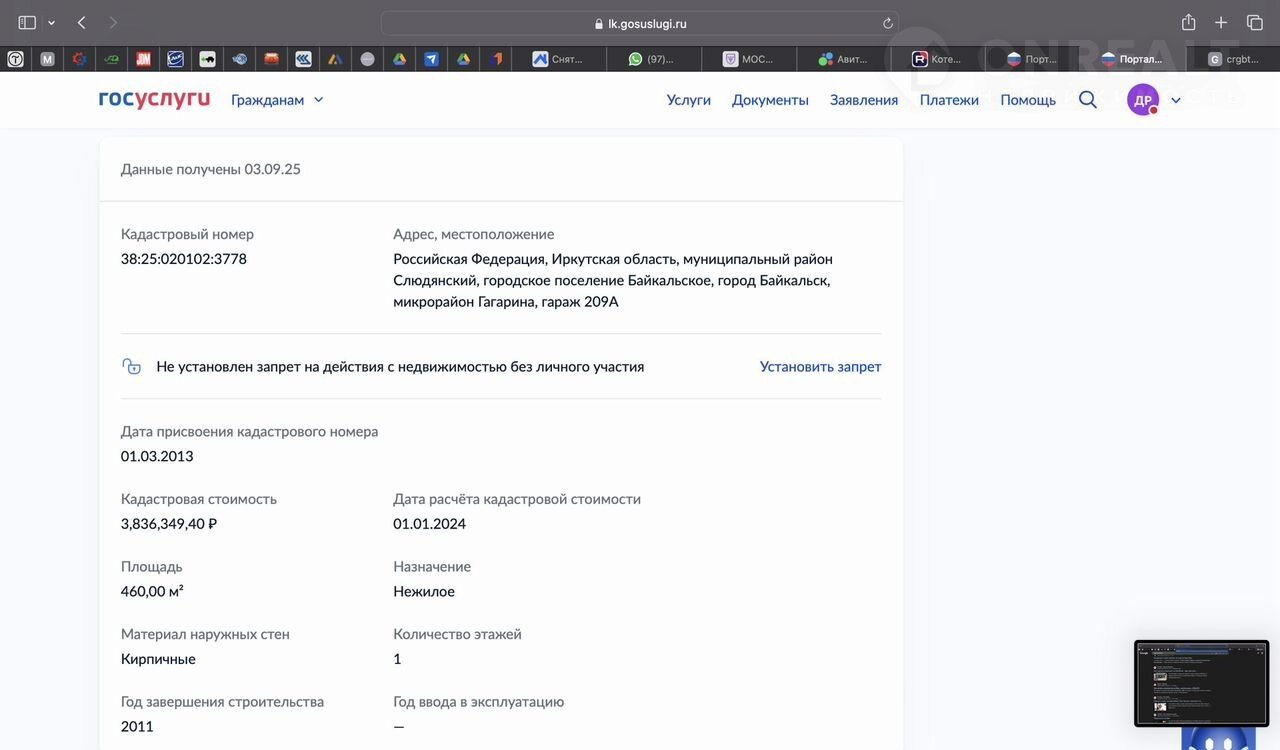The width and height of the screenshot is (1280, 750).
Task: Expand the Гражданам dropdown
Action: (x=277, y=100)
